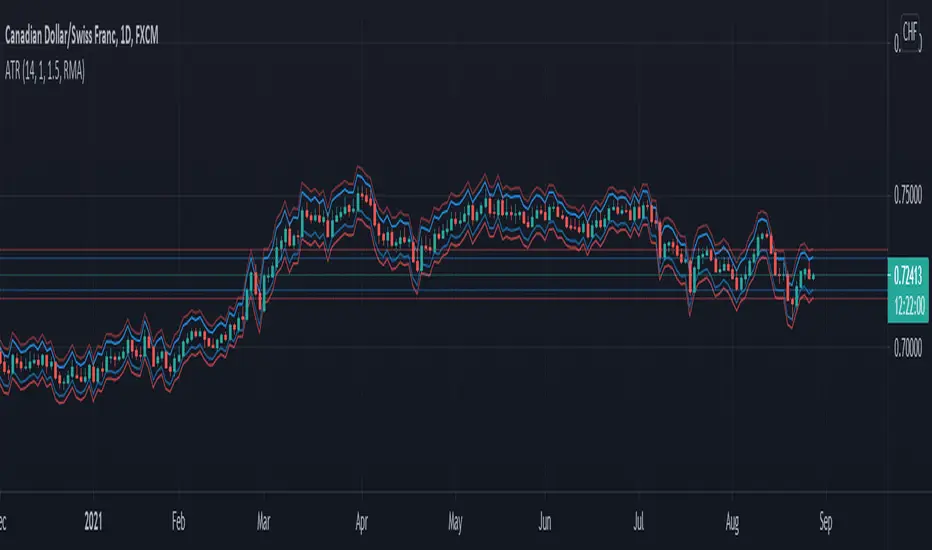Screen dimensions: 932x550
Task: Click the current price label 0.72413
Action: click(x=909, y=271)
